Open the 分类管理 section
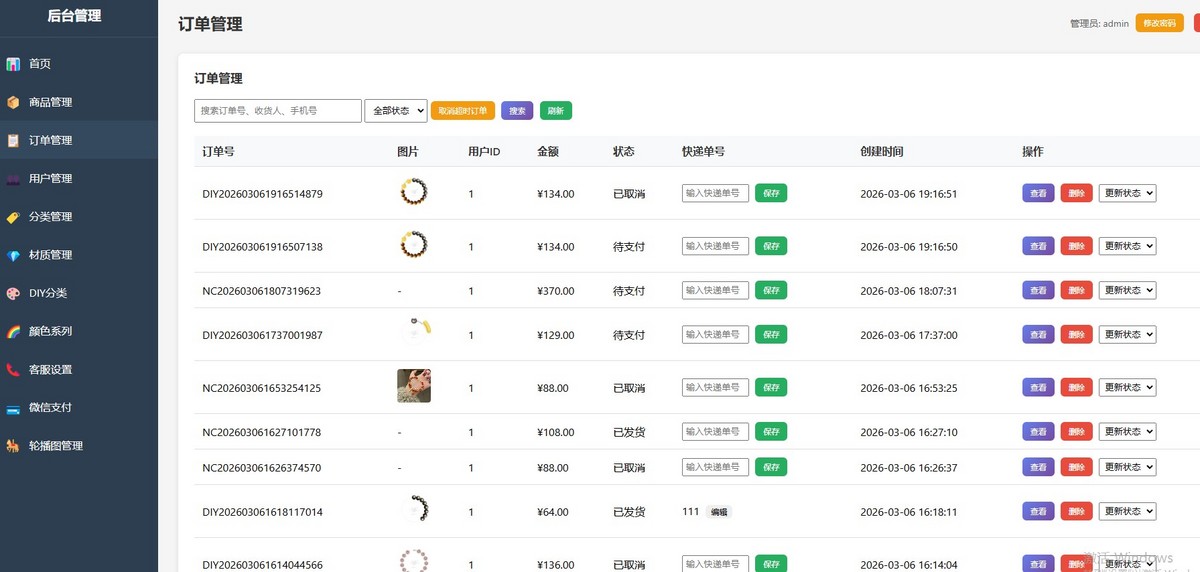Screen dimensions: 1200x572 coord(79,217)
